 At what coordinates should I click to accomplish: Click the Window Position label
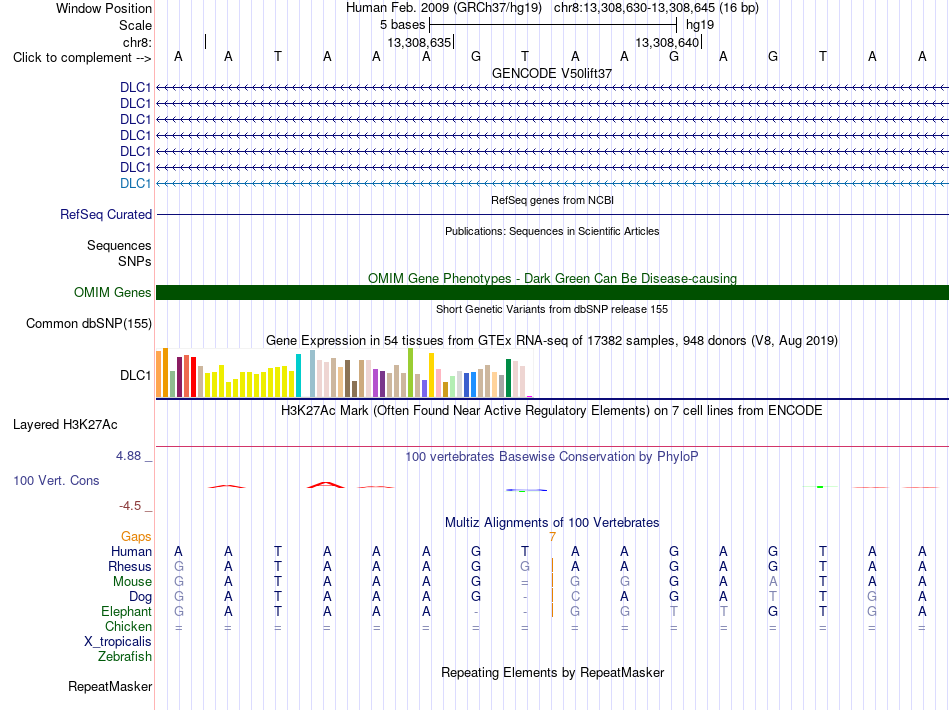(x=104, y=8)
